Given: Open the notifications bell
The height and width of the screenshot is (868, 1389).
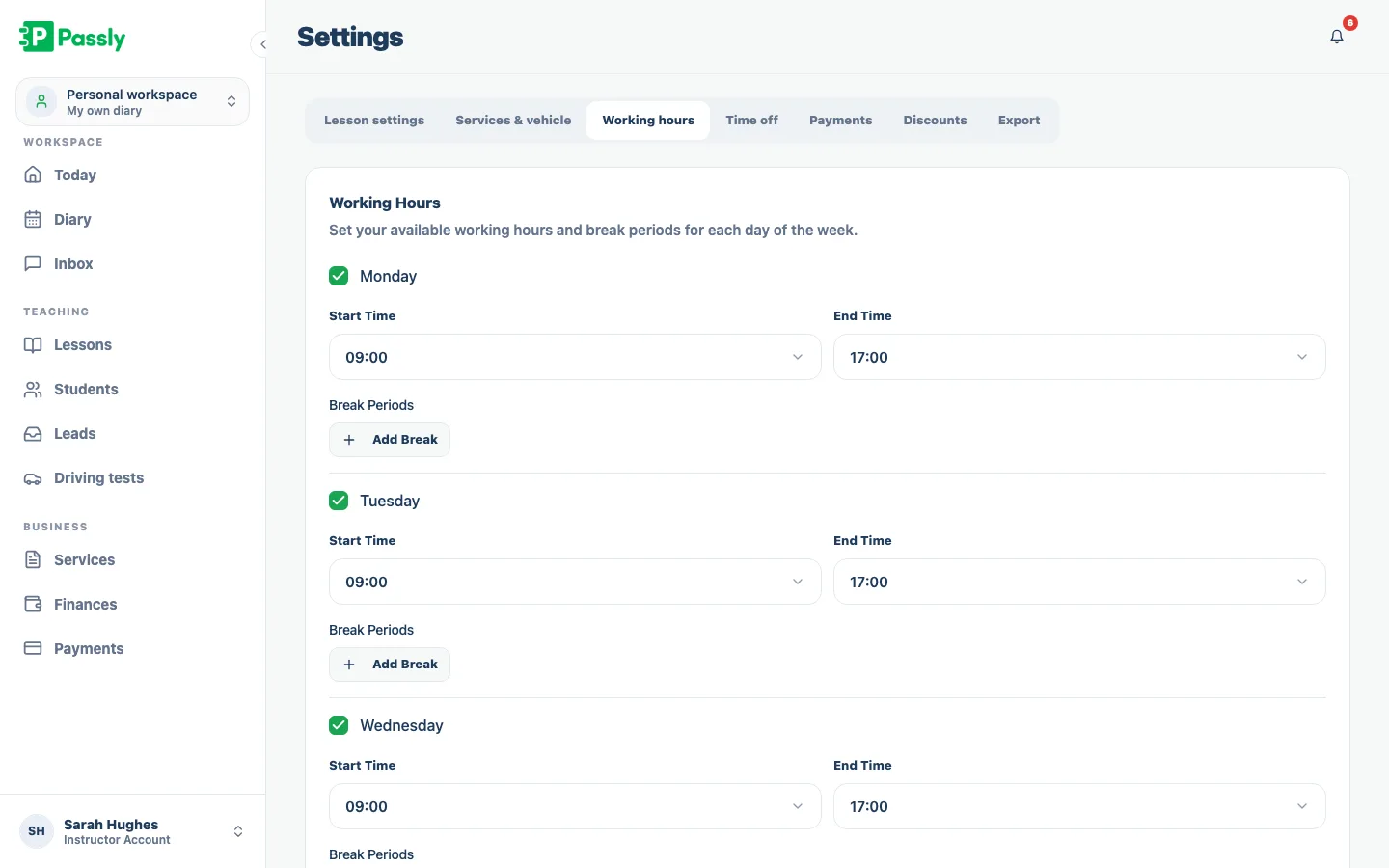Looking at the screenshot, I should (x=1337, y=37).
